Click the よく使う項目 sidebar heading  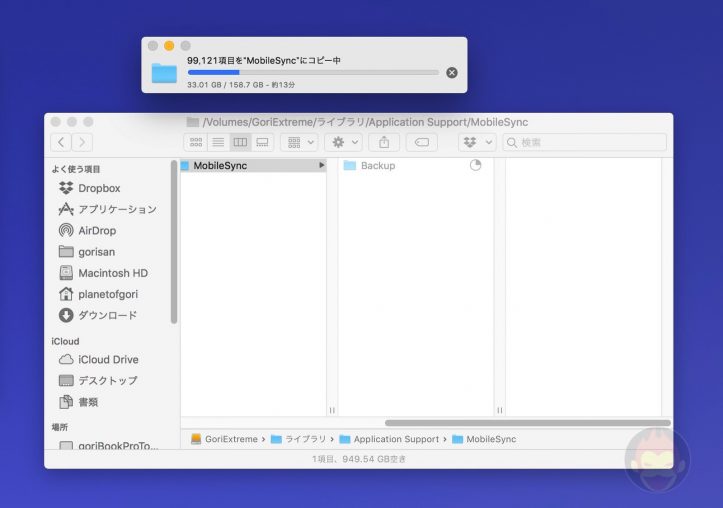click(76, 169)
